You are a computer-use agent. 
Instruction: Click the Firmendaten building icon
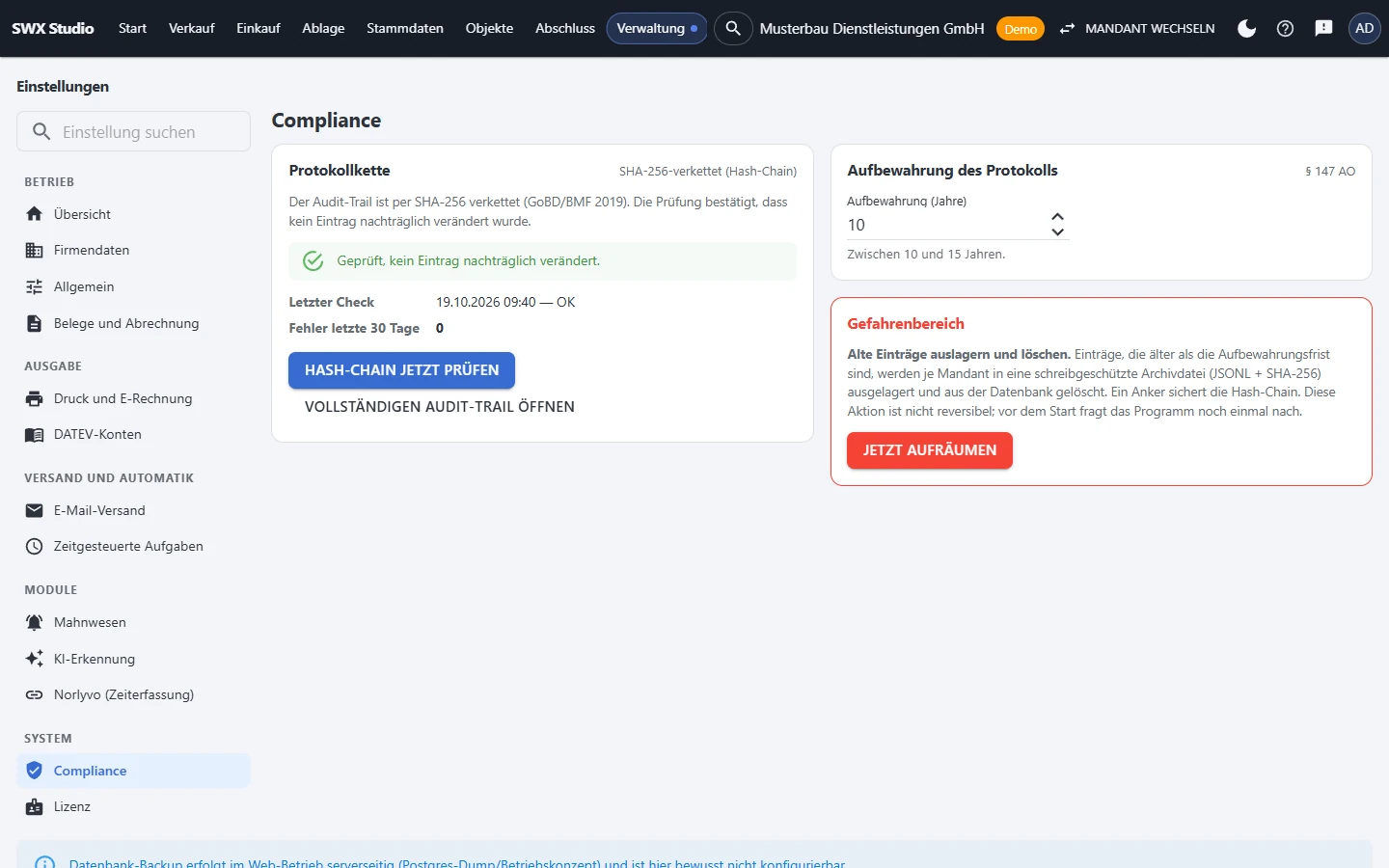point(35,250)
